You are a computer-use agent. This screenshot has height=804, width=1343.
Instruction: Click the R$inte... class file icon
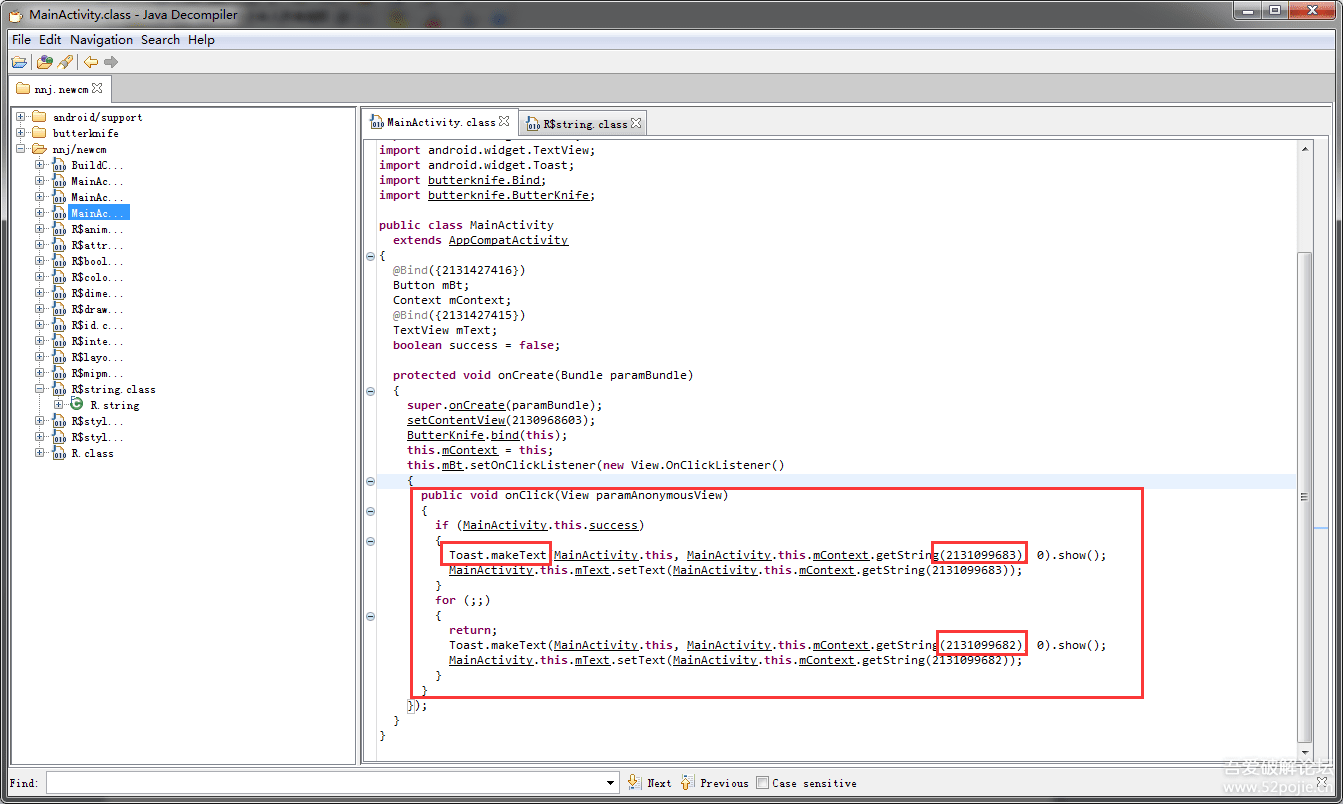click(60, 341)
